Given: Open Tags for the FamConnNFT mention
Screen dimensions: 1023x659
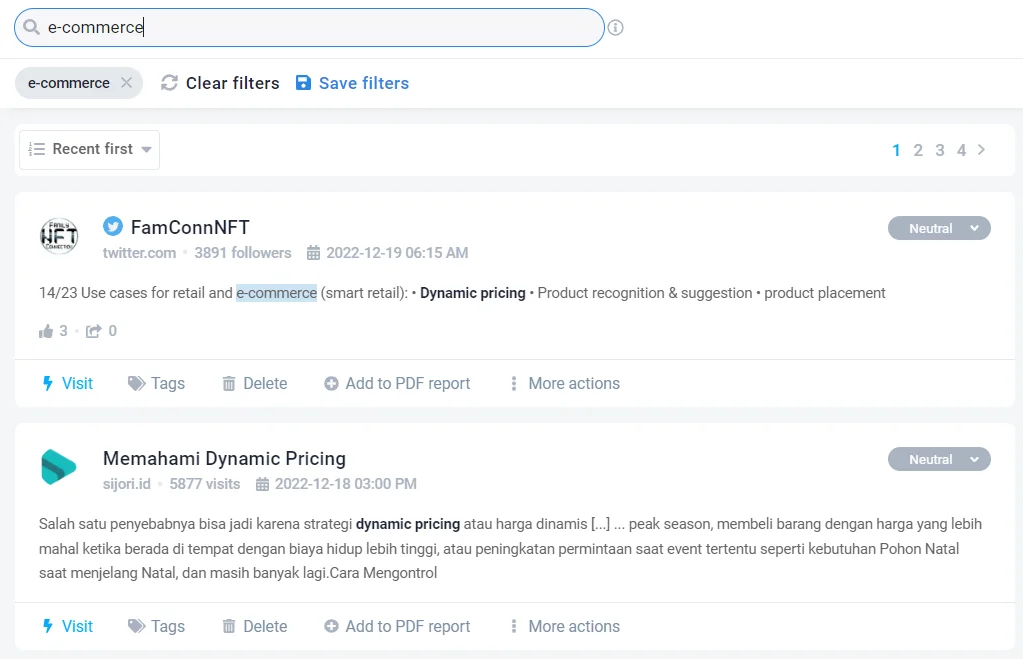Looking at the screenshot, I should click(x=157, y=384).
